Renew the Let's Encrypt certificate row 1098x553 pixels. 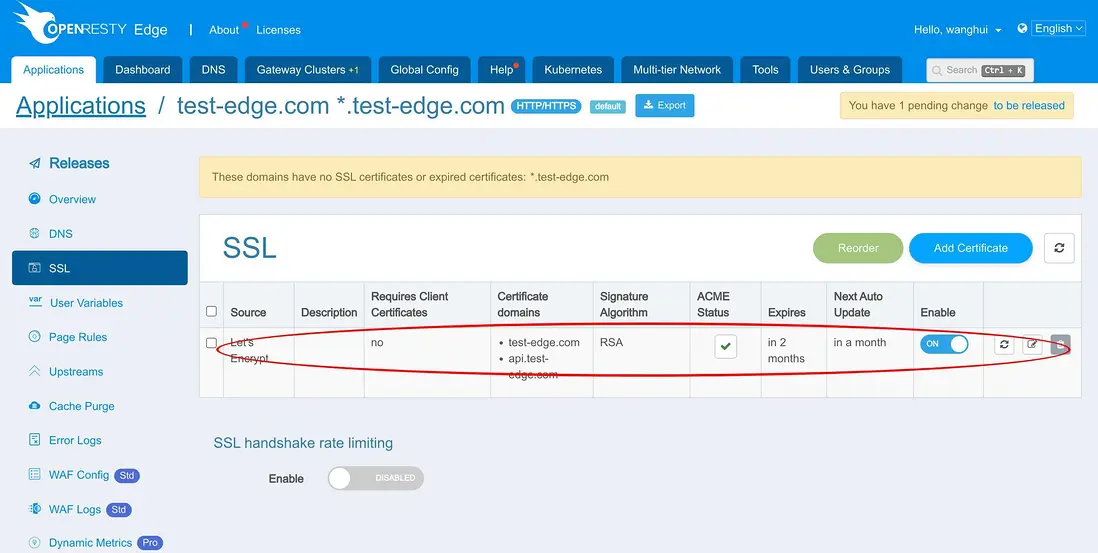pos(1004,344)
